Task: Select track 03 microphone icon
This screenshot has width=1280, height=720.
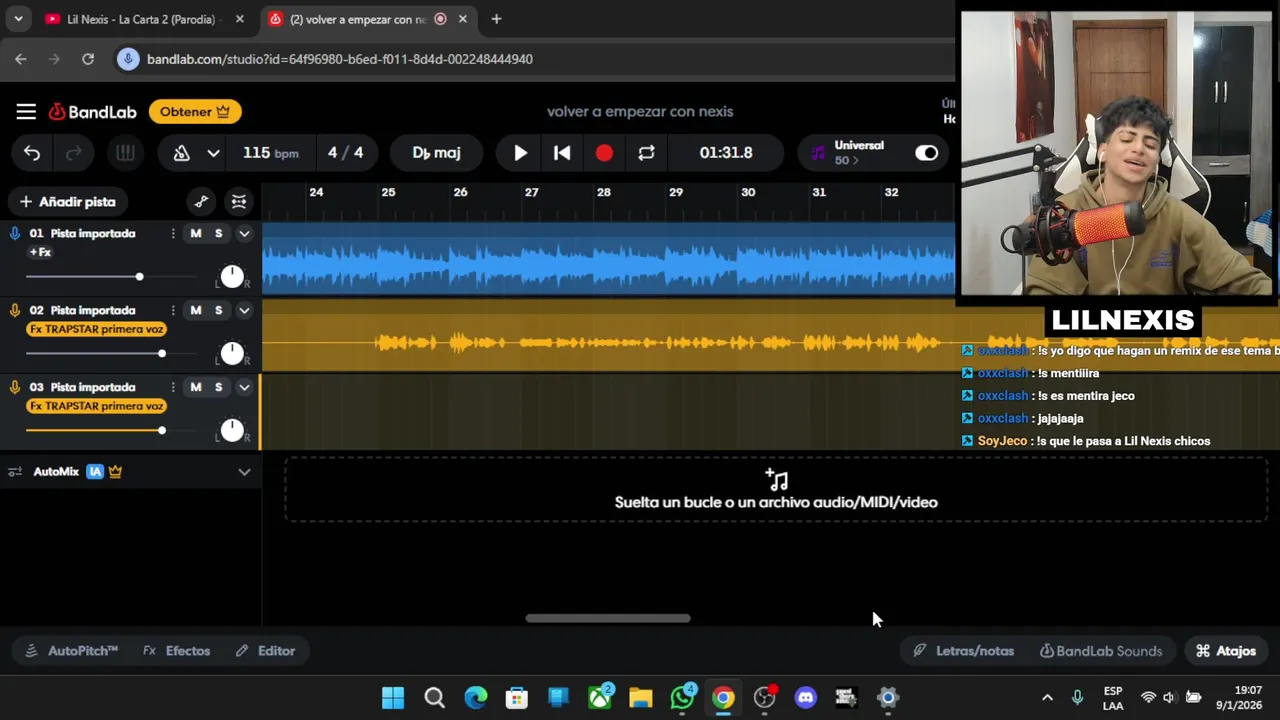Action: point(15,387)
